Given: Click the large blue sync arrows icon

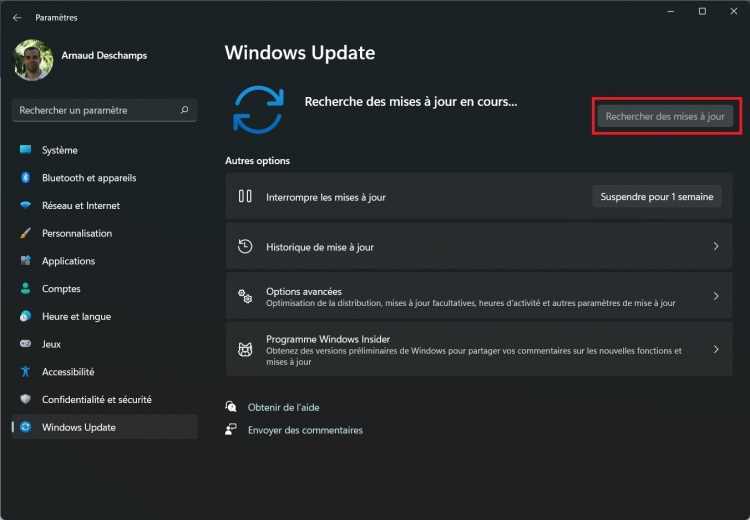Looking at the screenshot, I should [258, 110].
